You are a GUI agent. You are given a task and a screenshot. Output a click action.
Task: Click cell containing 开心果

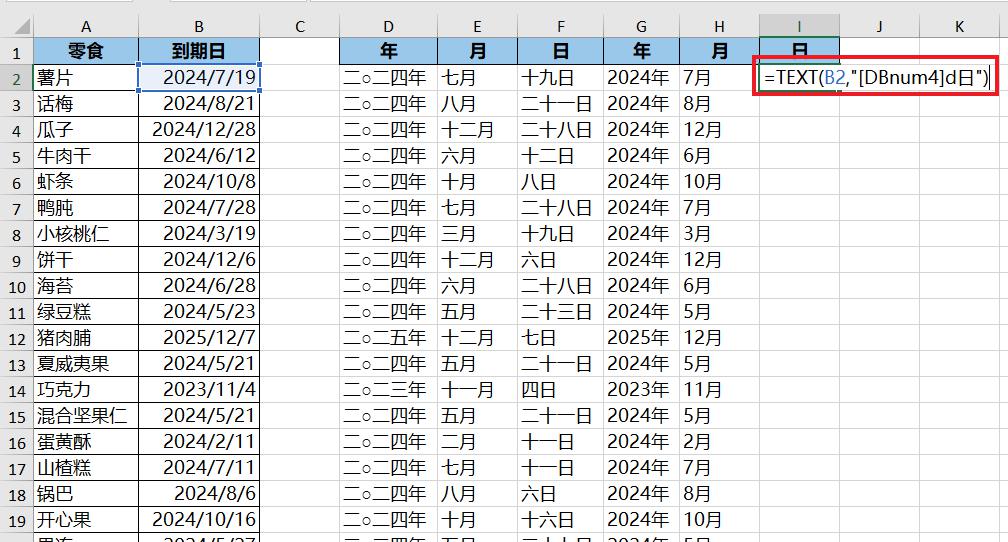(x=86, y=520)
